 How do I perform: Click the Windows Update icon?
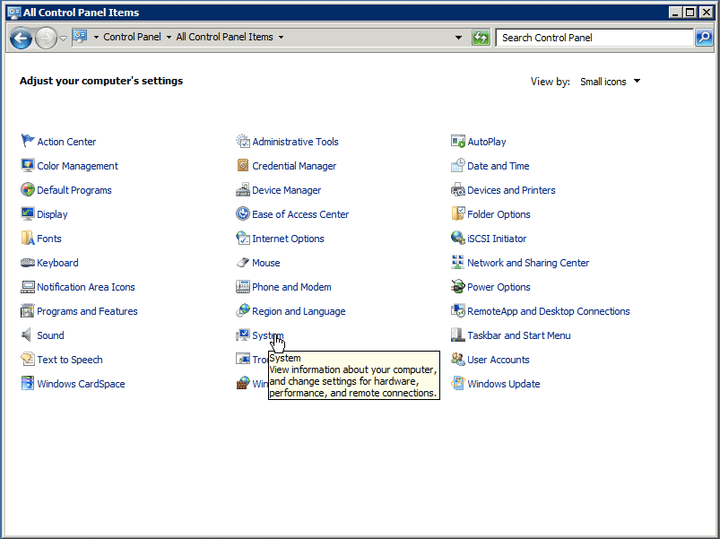click(458, 384)
